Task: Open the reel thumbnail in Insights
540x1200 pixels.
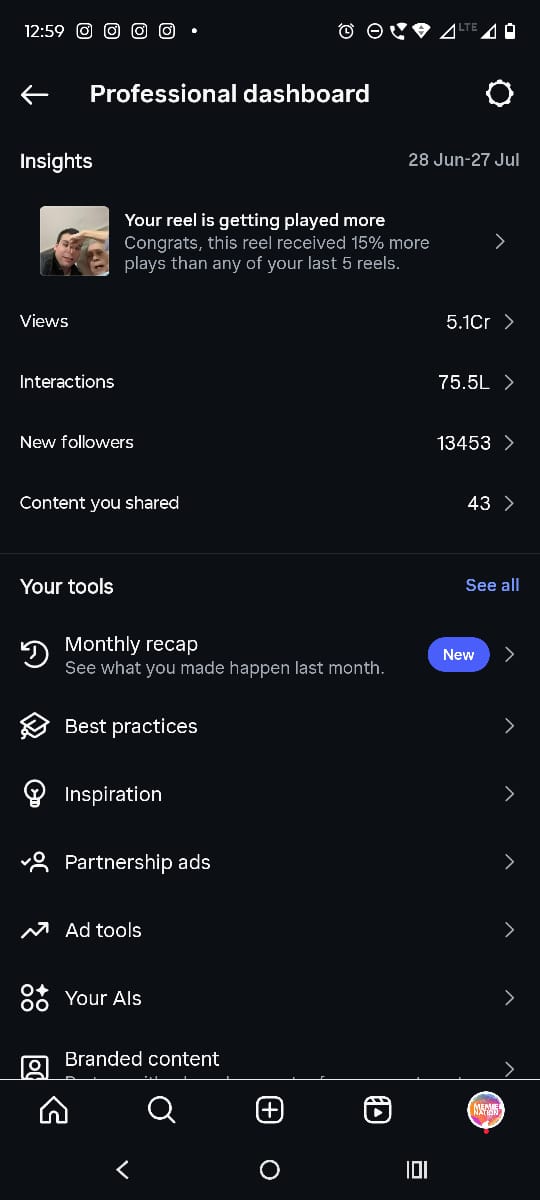Action: (74, 241)
